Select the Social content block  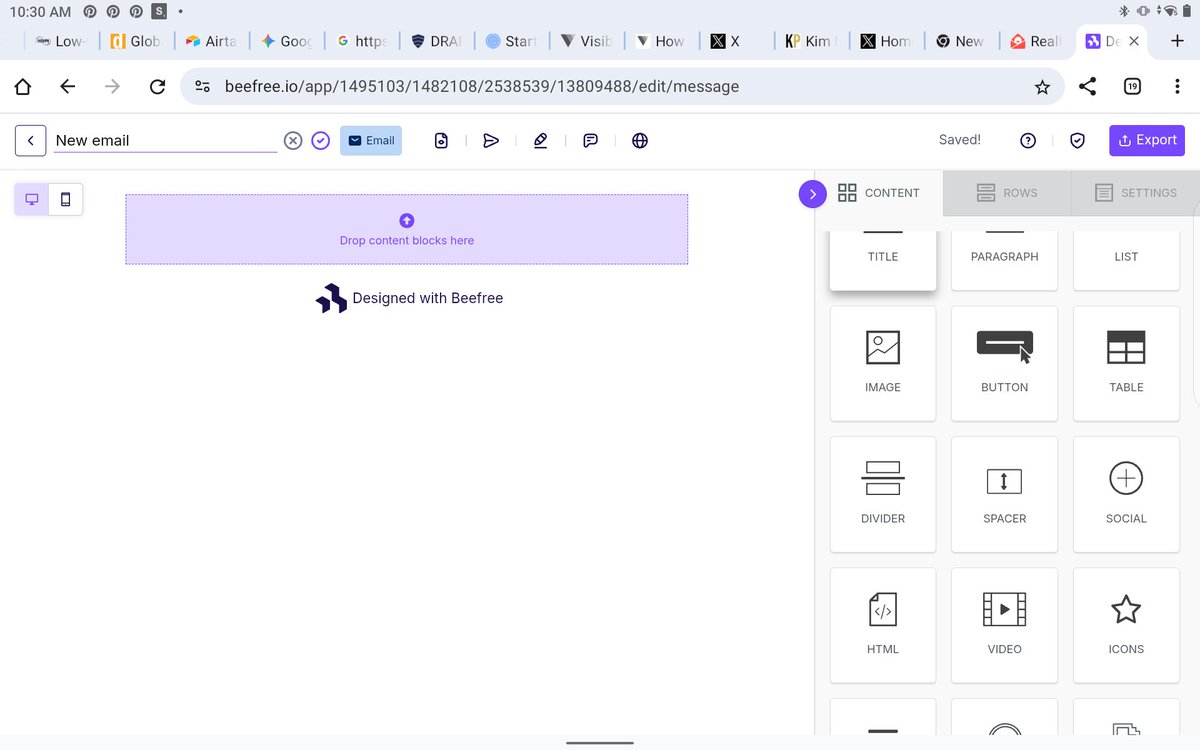[x=1126, y=494]
